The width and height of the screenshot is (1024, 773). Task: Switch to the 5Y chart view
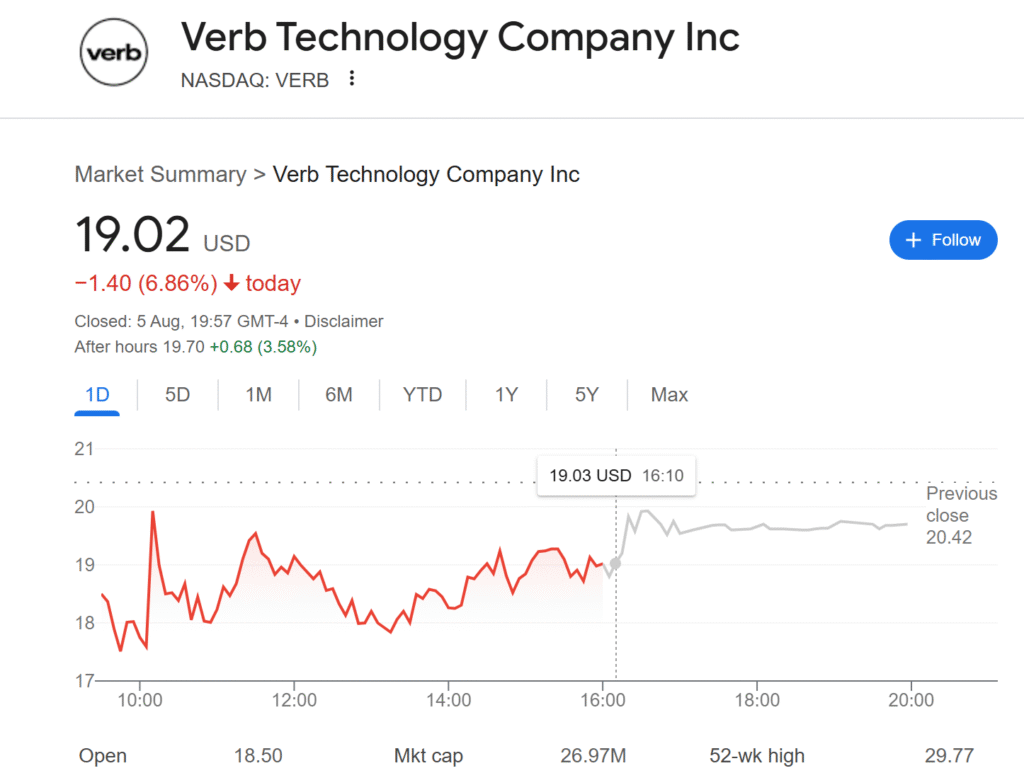click(x=586, y=395)
